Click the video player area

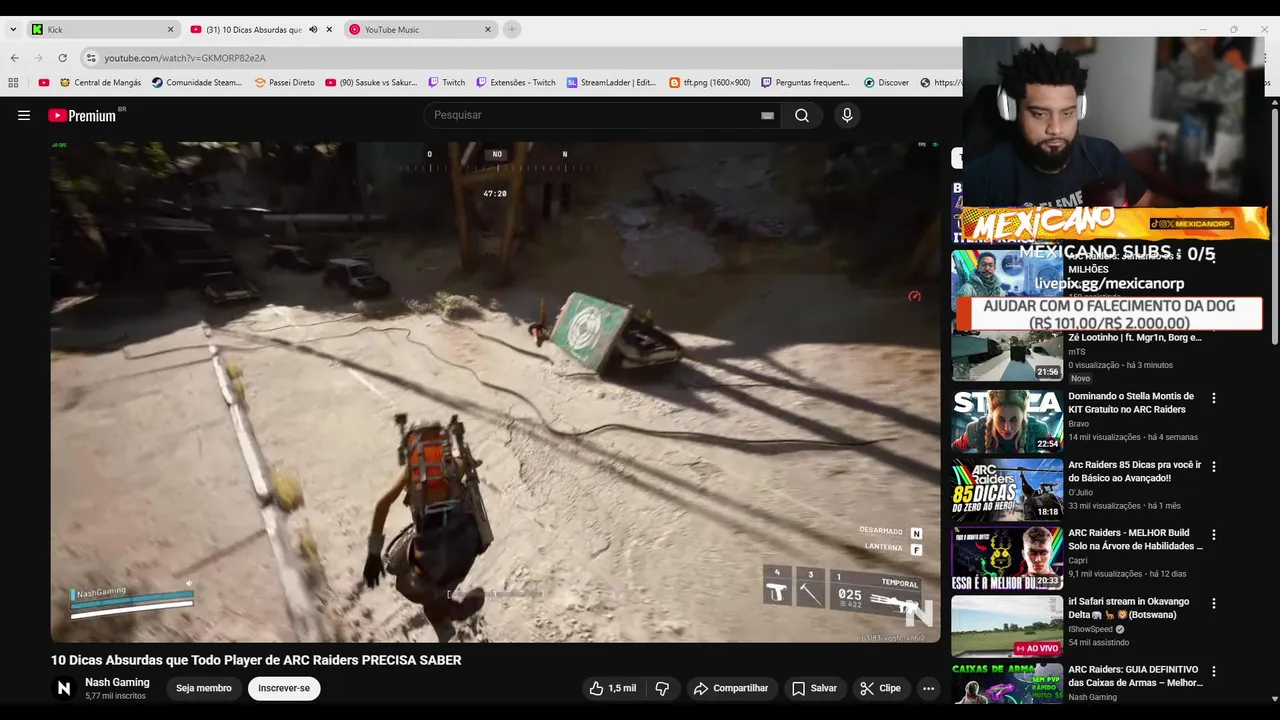point(495,392)
